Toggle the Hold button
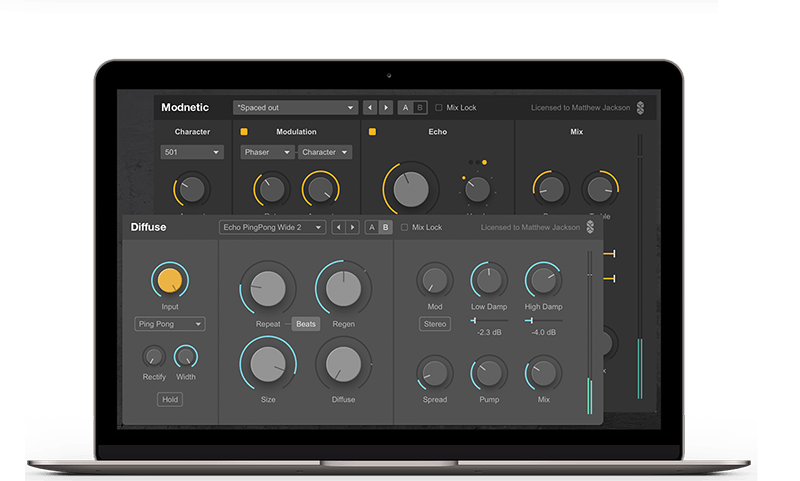This screenshot has width=800, height=481. click(170, 399)
